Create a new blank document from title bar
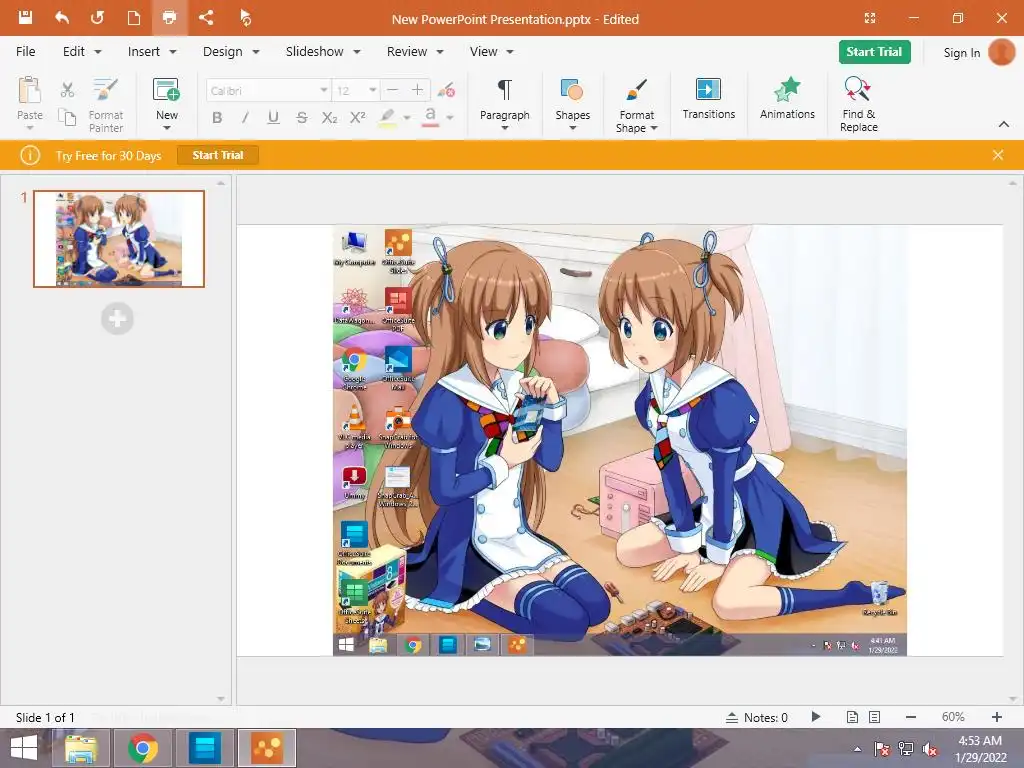Viewport: 1024px width, 768px height. [133, 18]
